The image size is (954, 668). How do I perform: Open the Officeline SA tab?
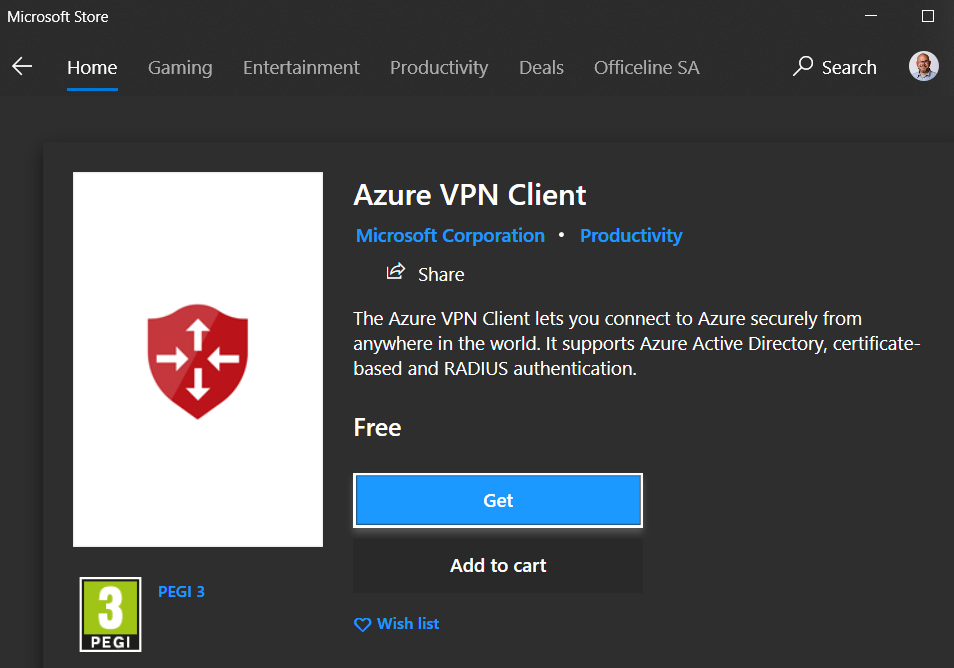(646, 68)
